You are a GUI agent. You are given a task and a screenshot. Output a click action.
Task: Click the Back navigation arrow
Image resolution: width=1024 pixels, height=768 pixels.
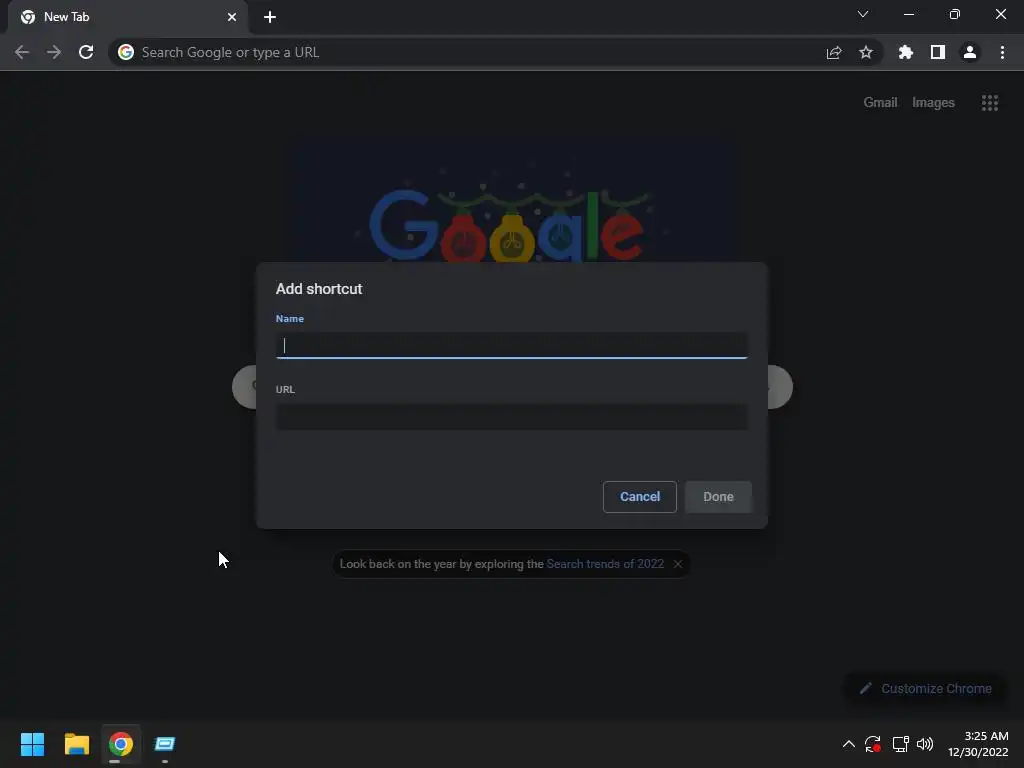coord(22,52)
